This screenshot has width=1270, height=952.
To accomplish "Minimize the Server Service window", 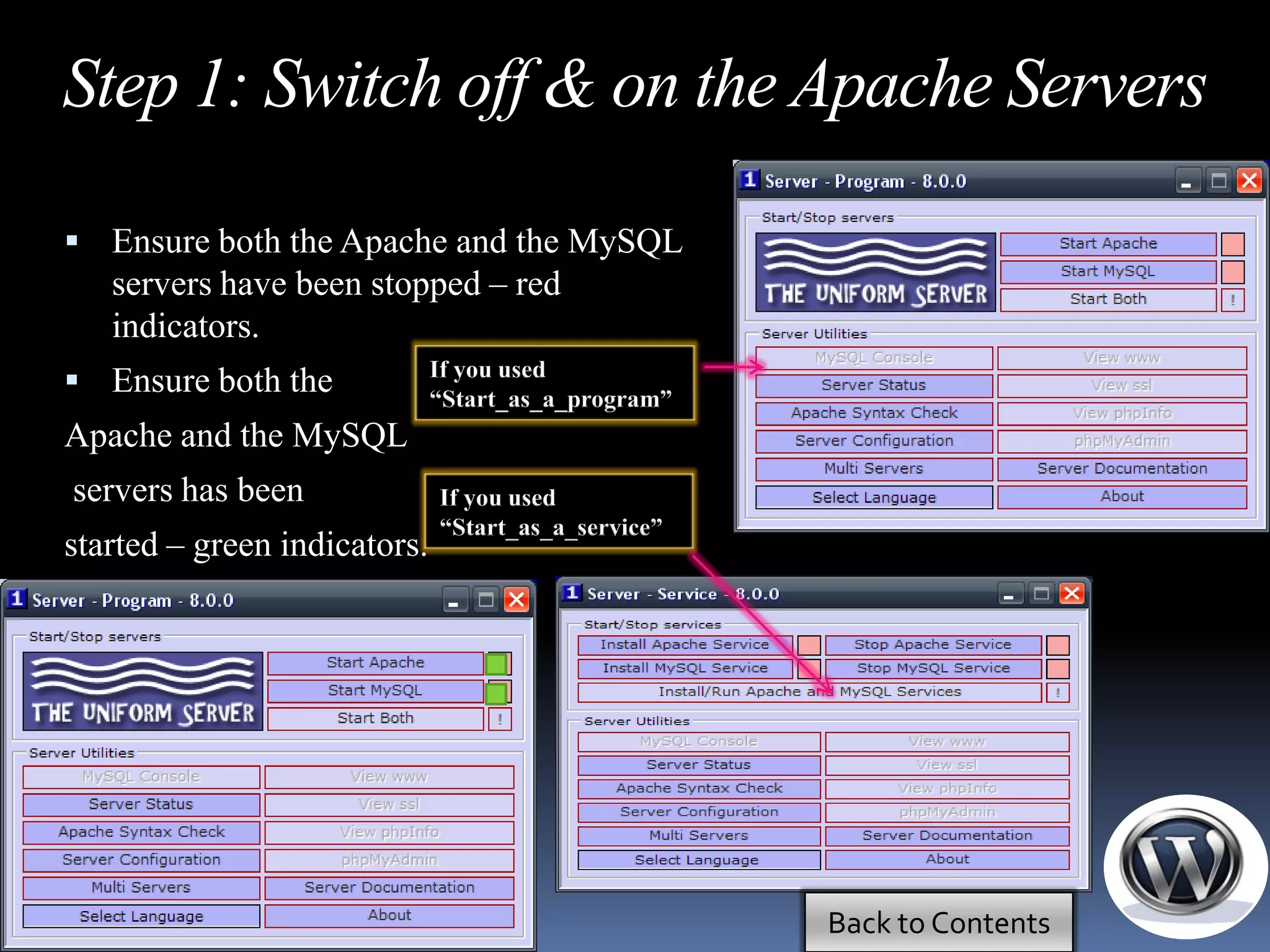I will click(x=1010, y=594).
